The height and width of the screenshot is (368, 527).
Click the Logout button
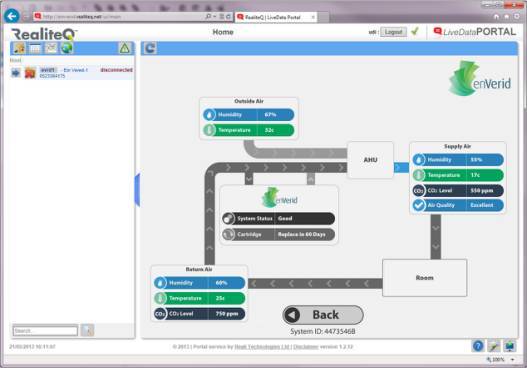tap(393, 32)
